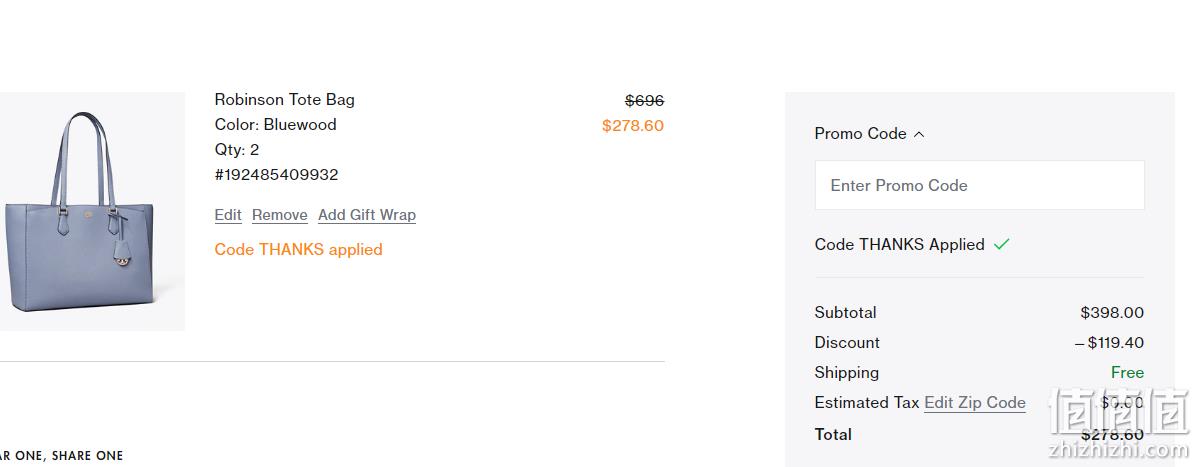This screenshot has width=1198, height=467.
Task: Click the Qty: 2 quantity line
Action: (237, 150)
